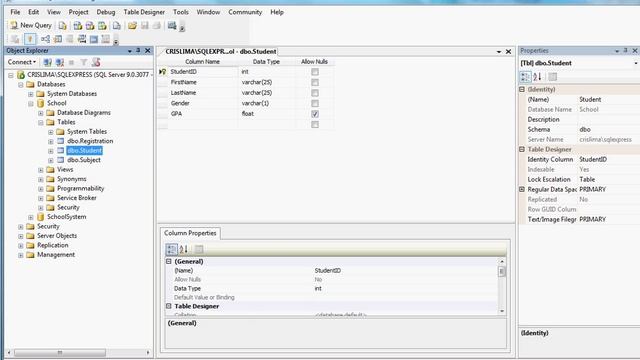Screen dimensions: 640x360
Task: Click the last Table Designer toolbar icon
Action: (x=106, y=39)
